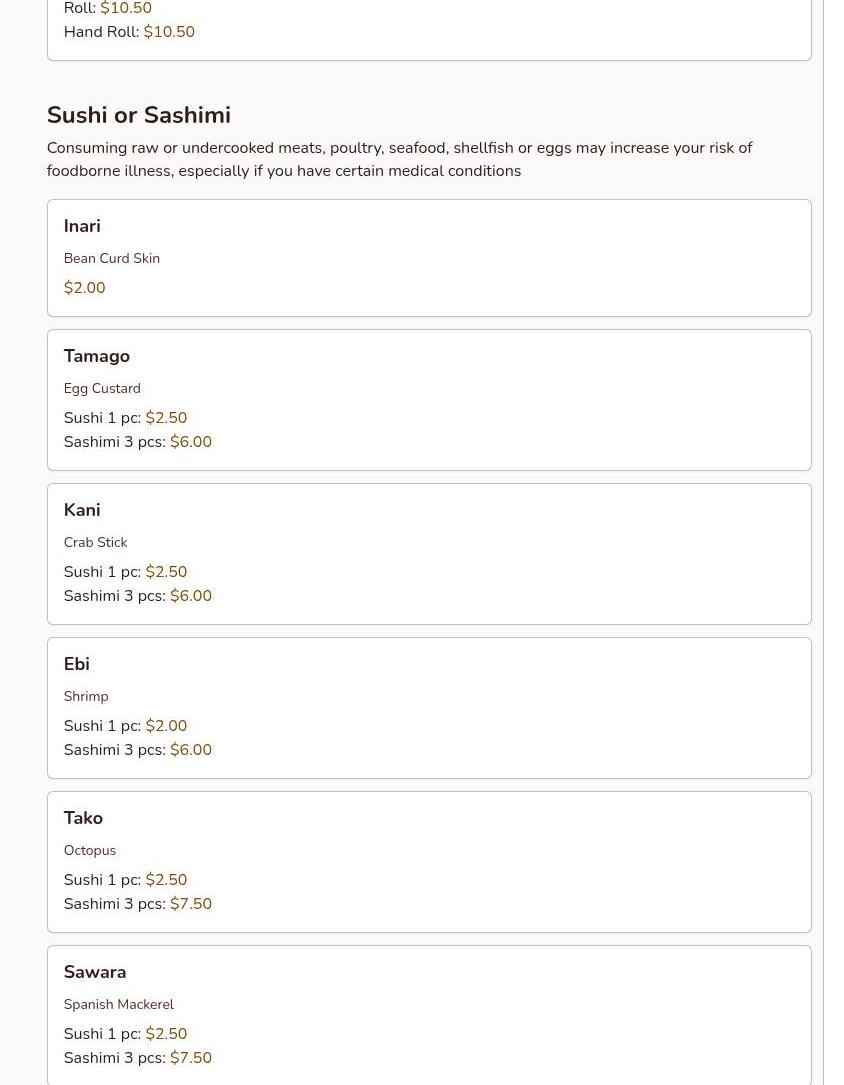Click the Shrimp description text
This screenshot has width=844, height=1085.
click(x=86, y=696)
